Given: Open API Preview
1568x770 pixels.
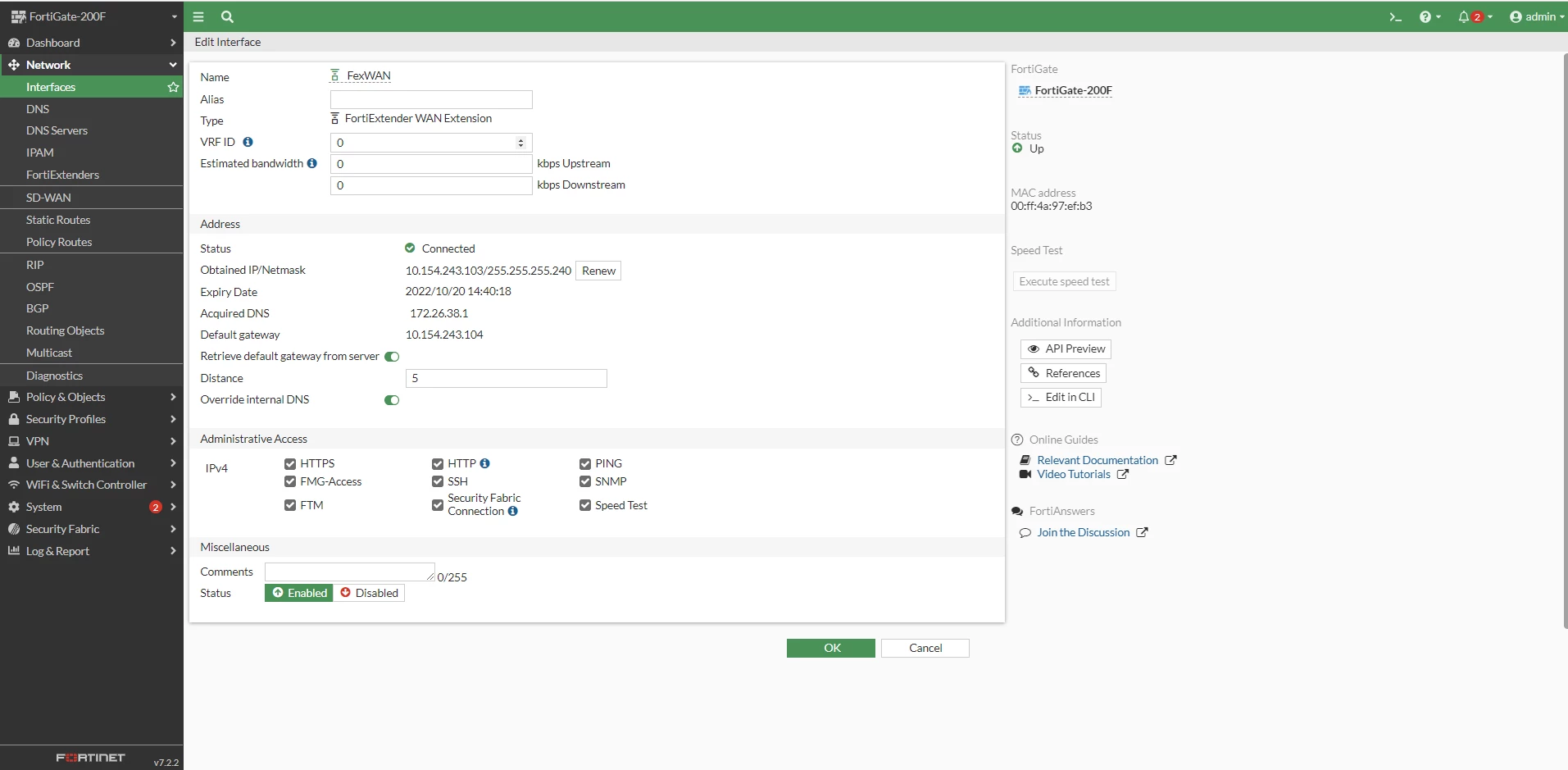Looking at the screenshot, I should point(1066,349).
